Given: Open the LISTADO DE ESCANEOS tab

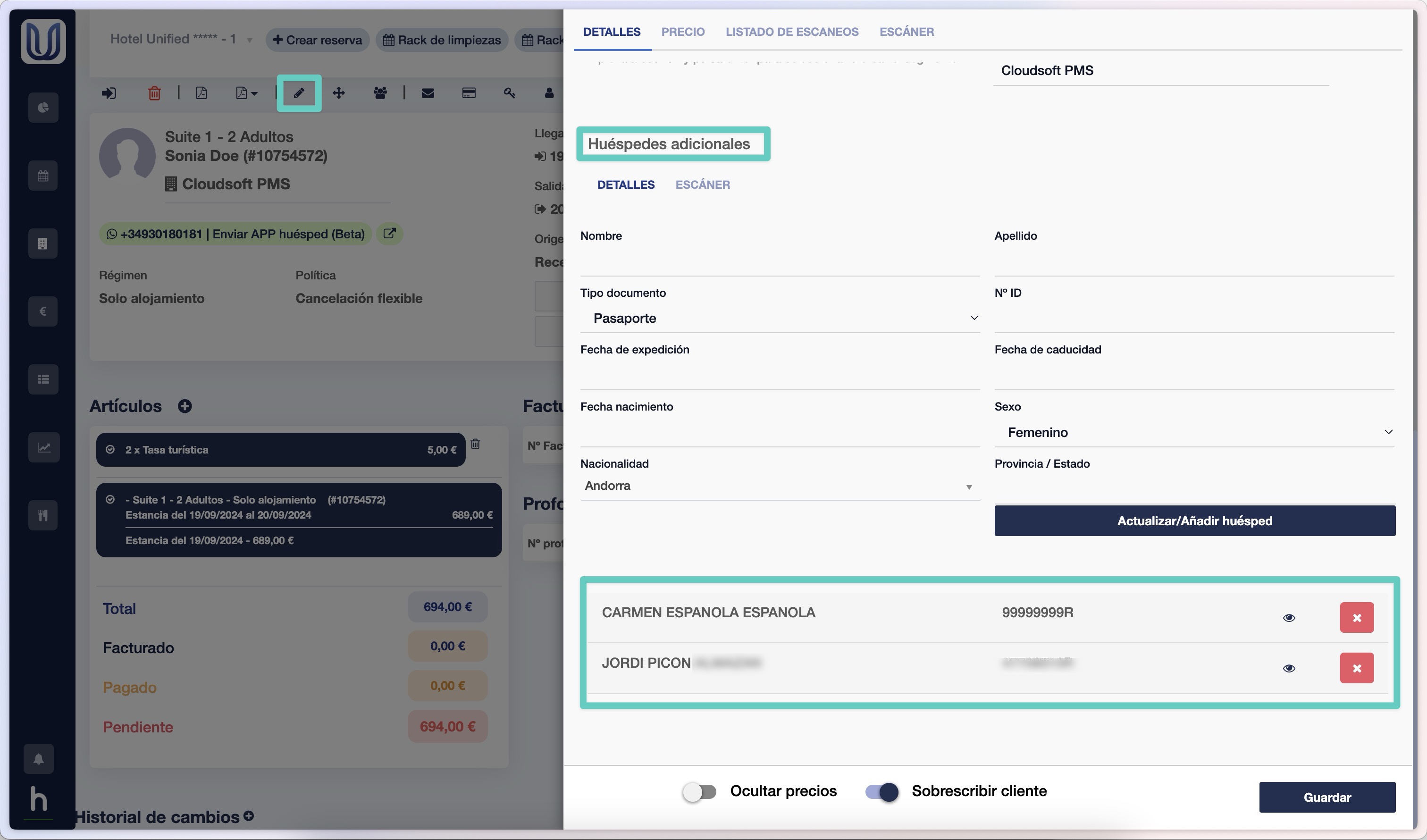Looking at the screenshot, I should point(792,32).
